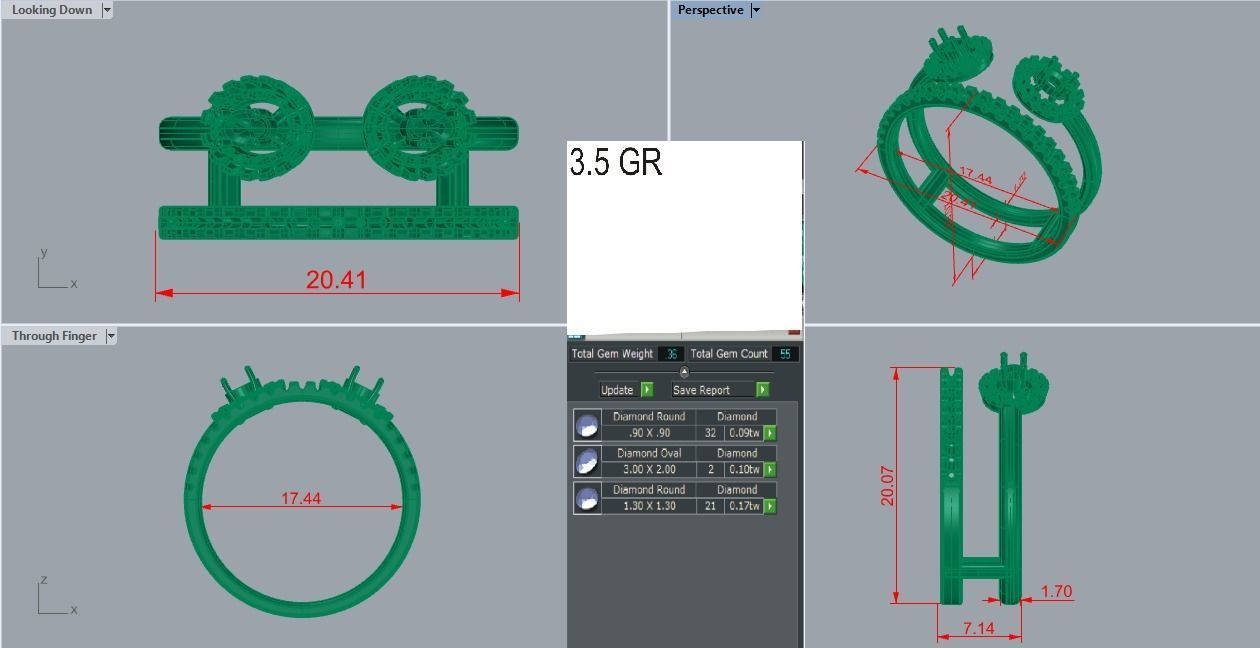
Task: Select the 1.30 X 1.30 round gem thumbnail
Action: point(587,498)
